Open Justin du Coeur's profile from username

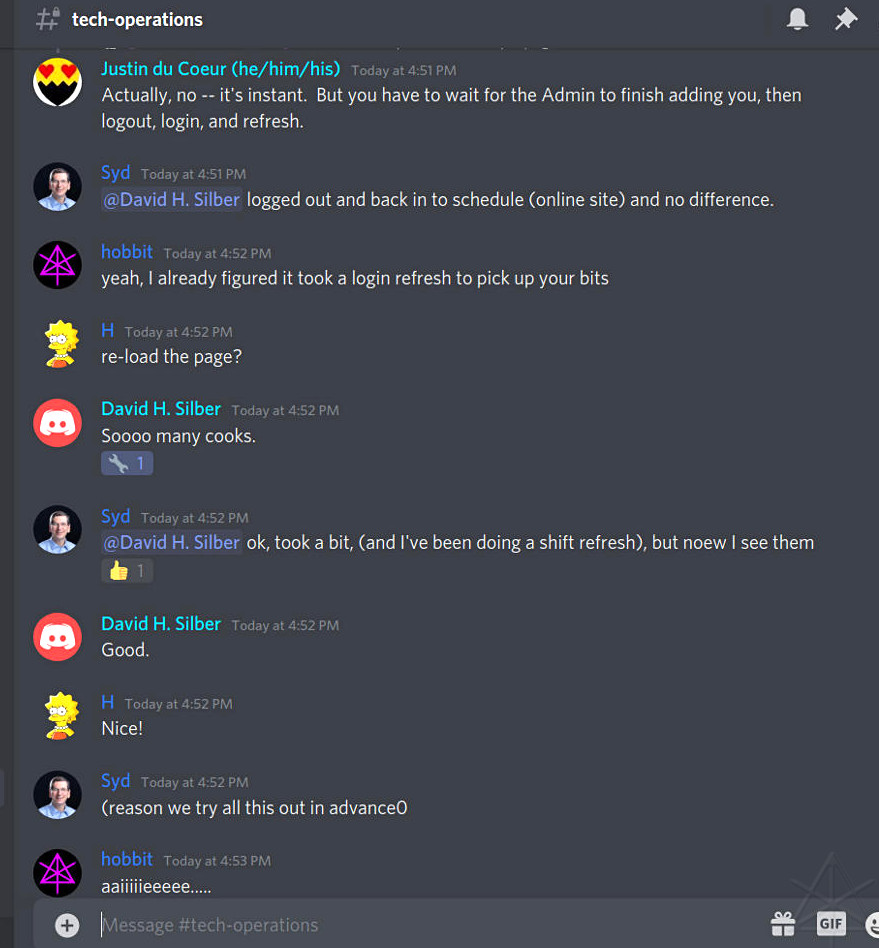point(221,69)
